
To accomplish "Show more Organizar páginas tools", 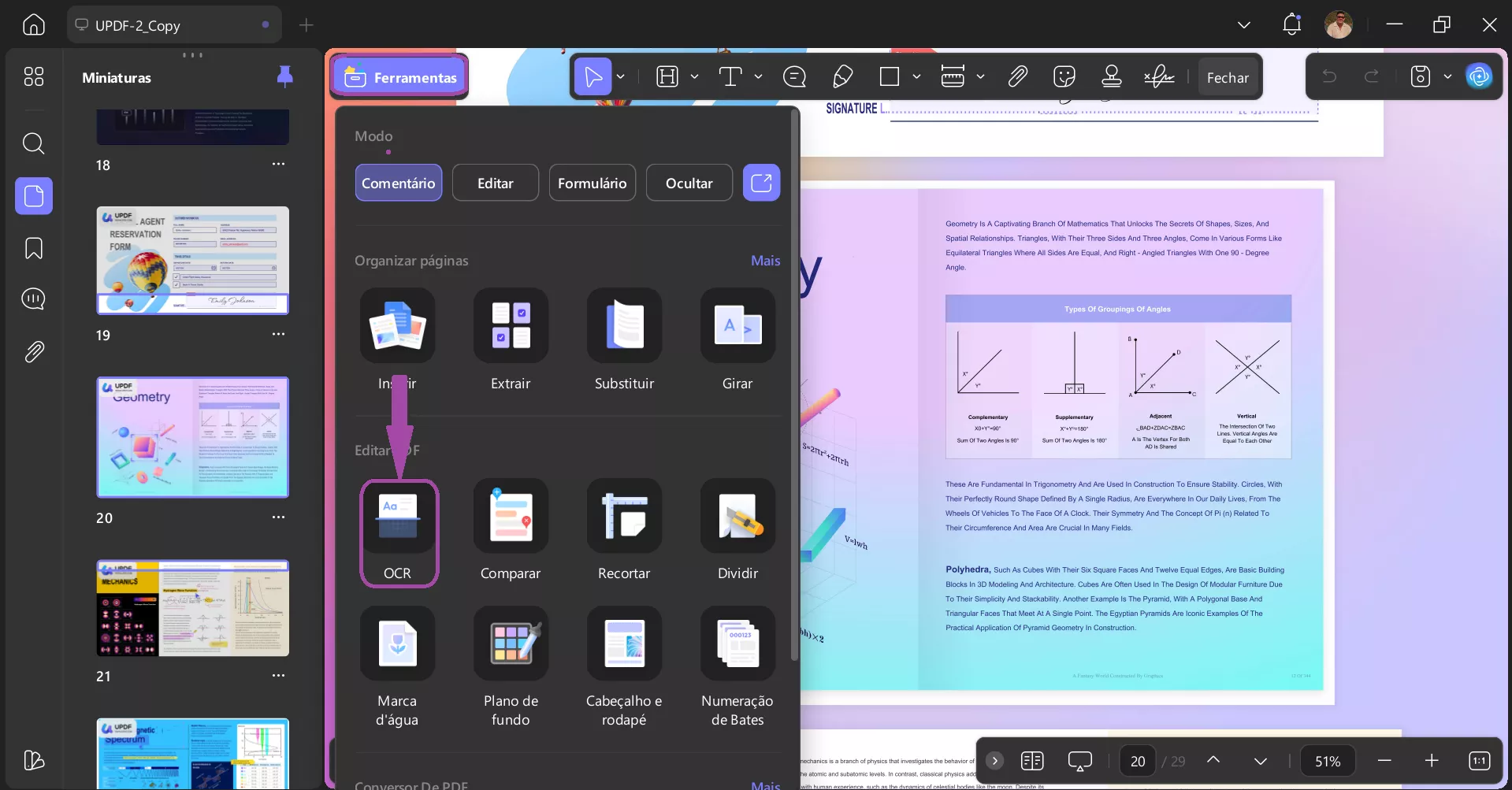I will click(x=765, y=261).
